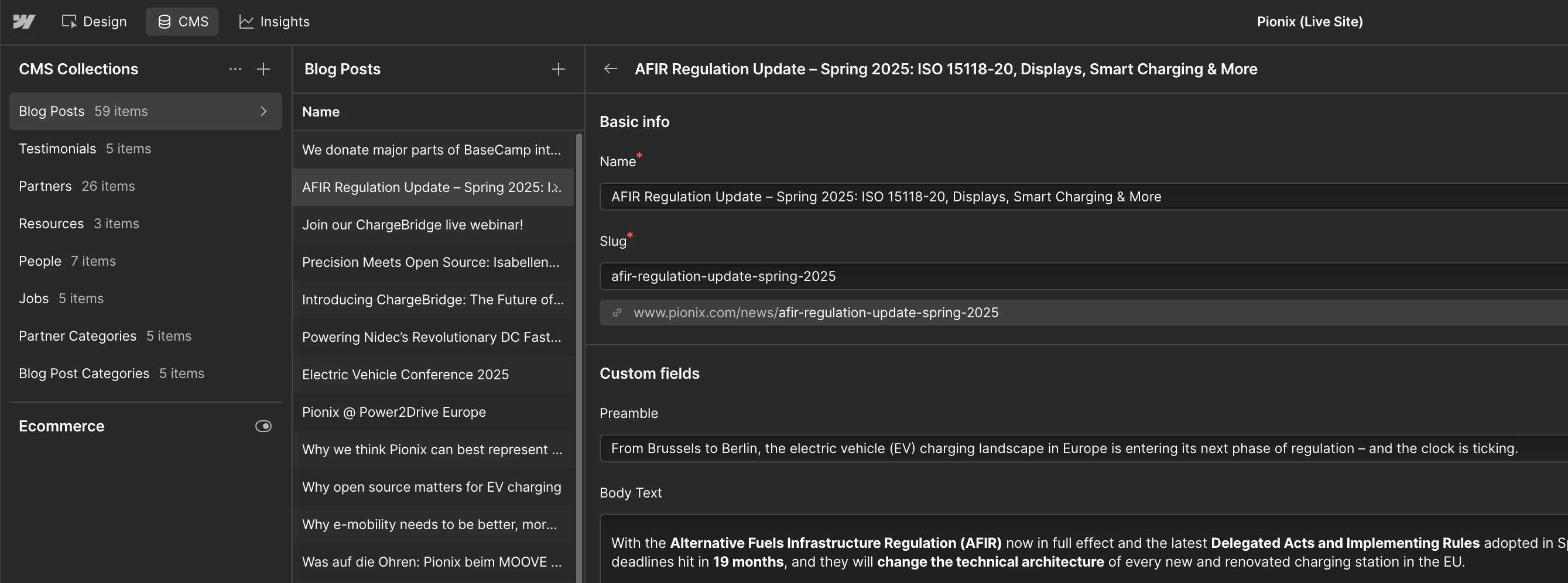
Task: Click into the Body Text rich editor
Action: [1083, 549]
